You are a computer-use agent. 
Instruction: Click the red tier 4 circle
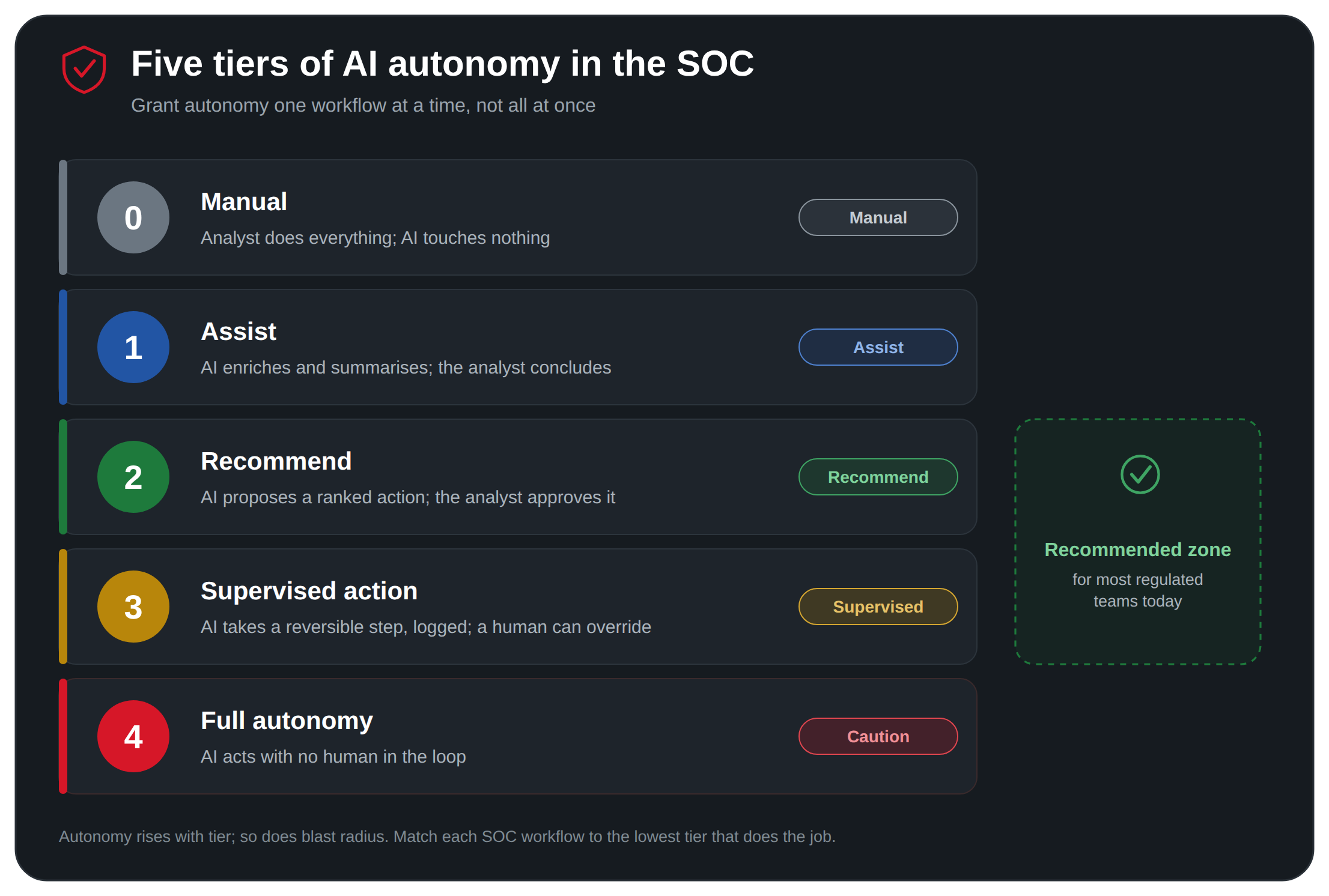click(133, 736)
